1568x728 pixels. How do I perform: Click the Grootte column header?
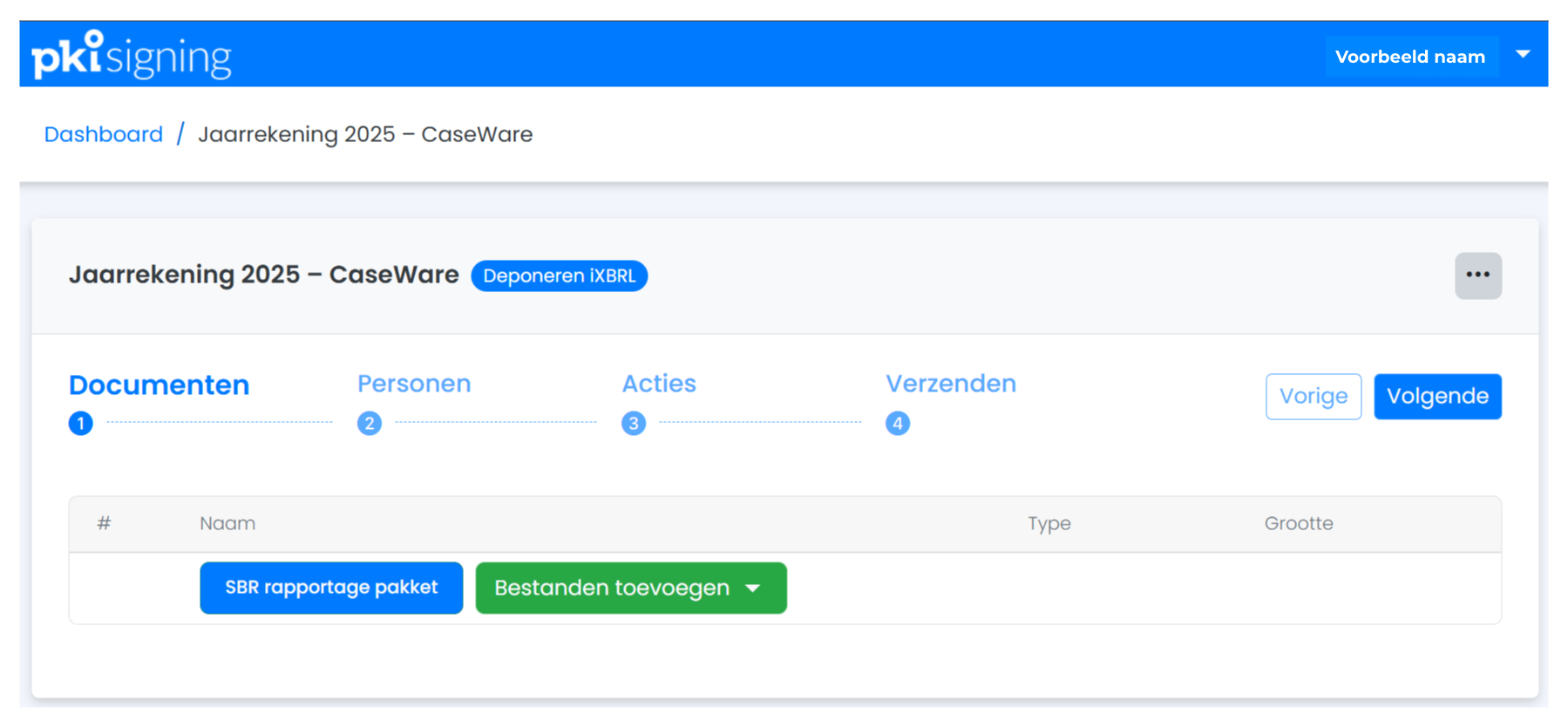pos(1299,523)
